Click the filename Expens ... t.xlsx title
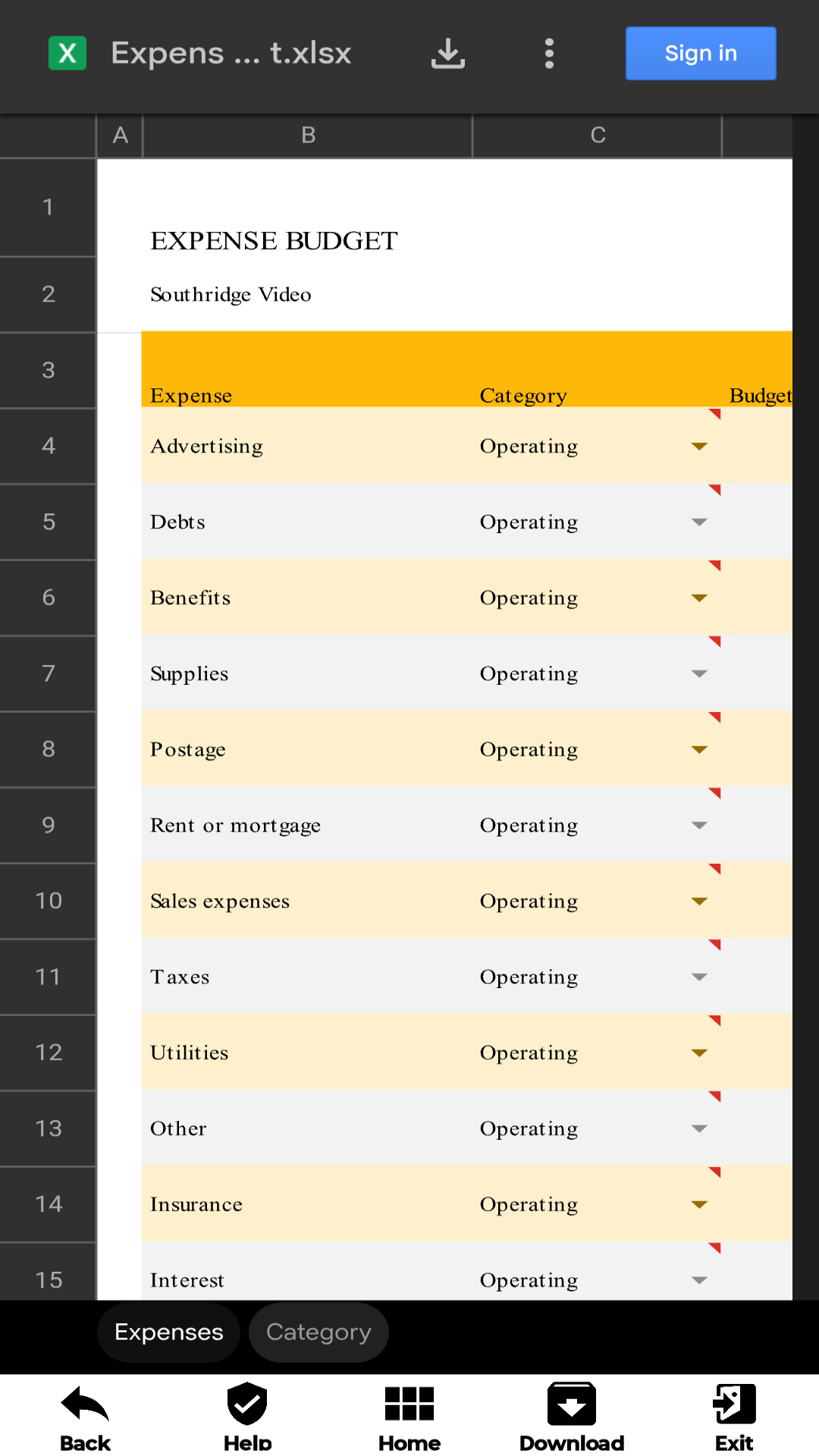This screenshot has width=819, height=1456. click(x=231, y=53)
